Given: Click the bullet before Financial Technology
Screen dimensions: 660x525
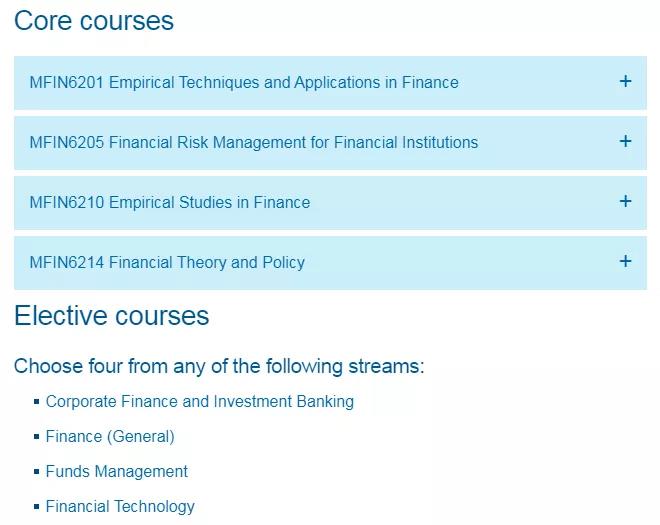Looking at the screenshot, I should 37,506.
